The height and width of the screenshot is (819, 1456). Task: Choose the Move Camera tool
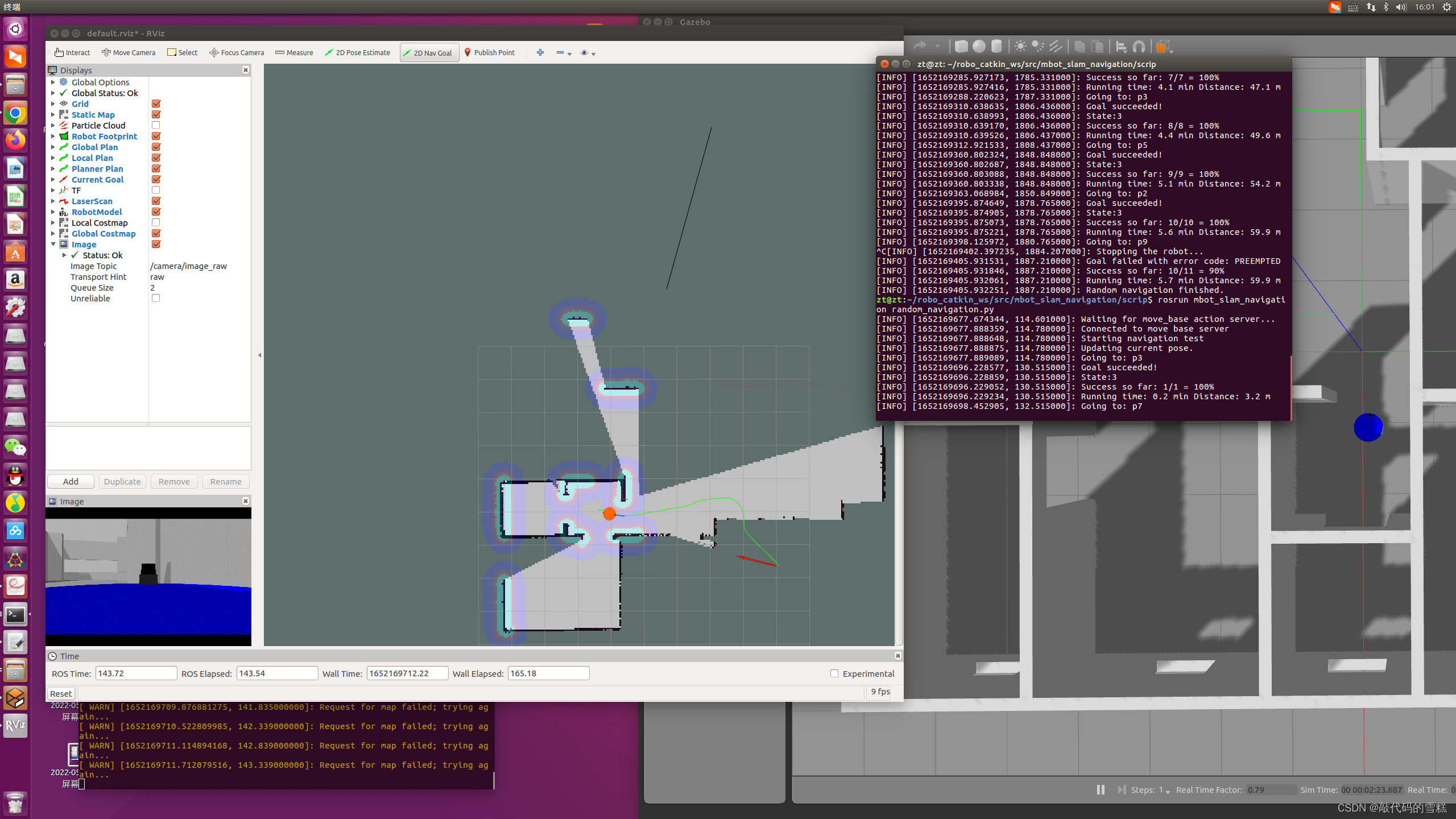128,52
